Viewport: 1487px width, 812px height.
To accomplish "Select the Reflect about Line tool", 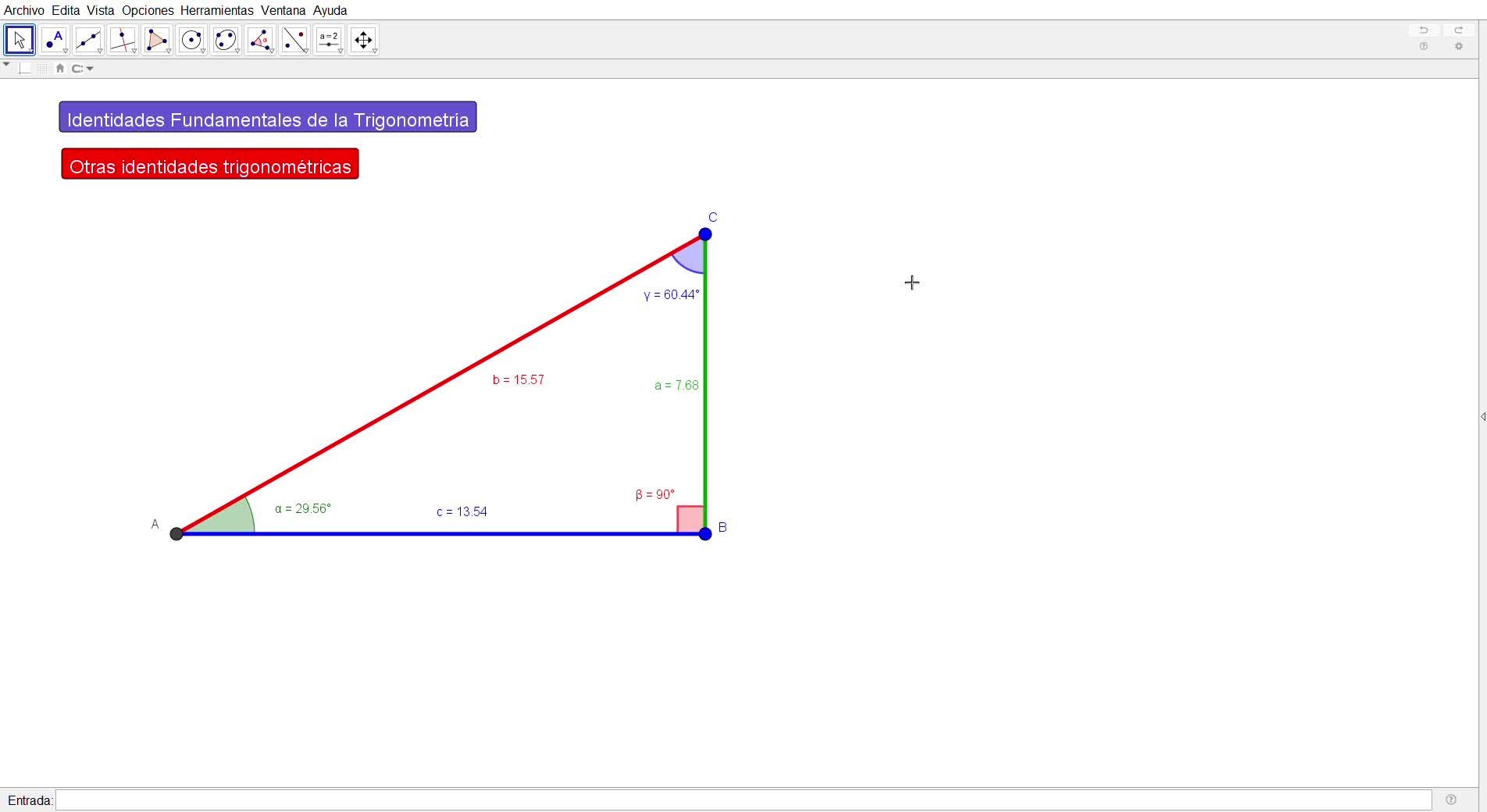I will pyautogui.click(x=294, y=40).
